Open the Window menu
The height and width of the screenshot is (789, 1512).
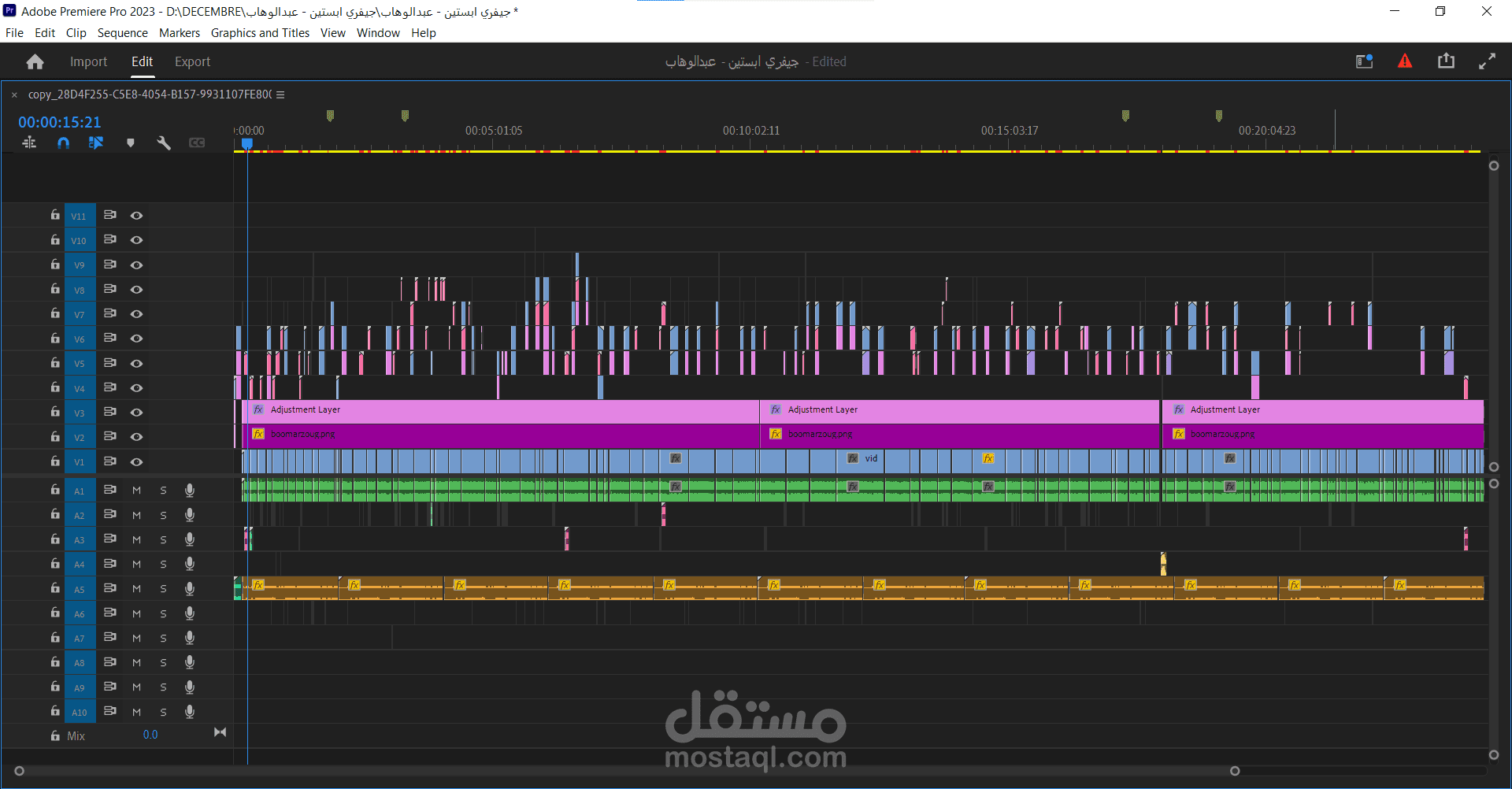tap(378, 33)
